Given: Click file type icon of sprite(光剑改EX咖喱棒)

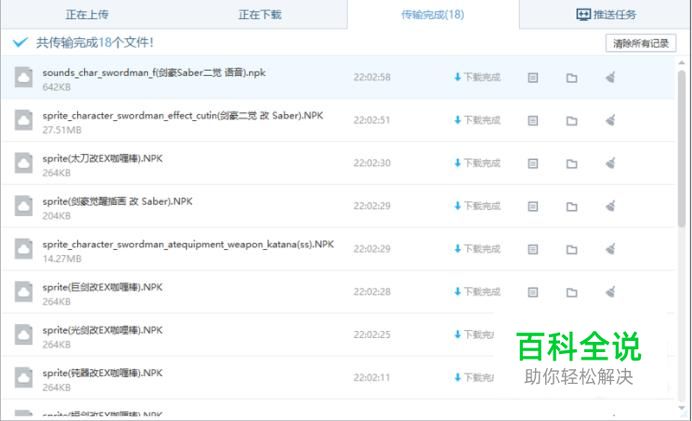Looking at the screenshot, I should tap(23, 334).
